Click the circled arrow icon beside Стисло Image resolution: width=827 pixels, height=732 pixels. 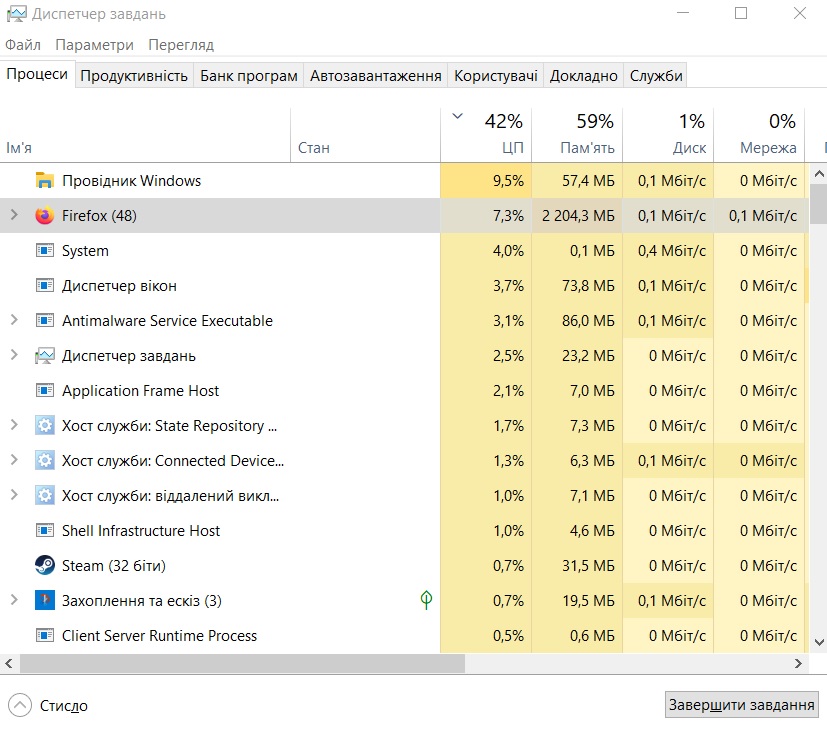pos(20,705)
